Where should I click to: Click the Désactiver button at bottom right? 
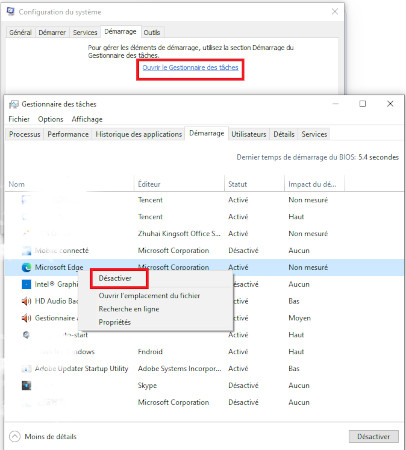374,436
